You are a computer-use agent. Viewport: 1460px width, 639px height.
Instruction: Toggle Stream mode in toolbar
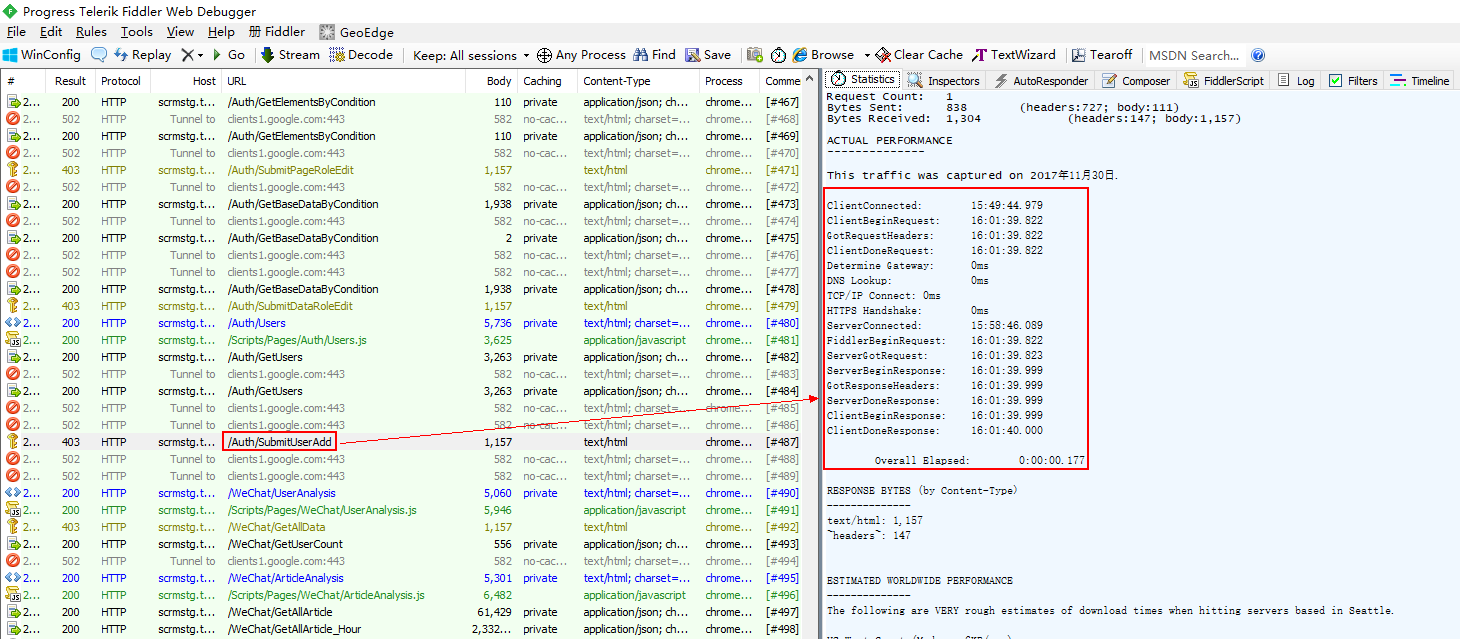click(x=290, y=55)
